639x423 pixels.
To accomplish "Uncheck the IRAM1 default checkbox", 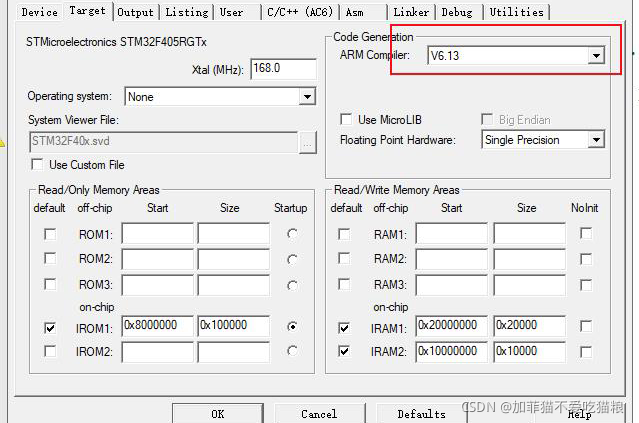I will [344, 328].
